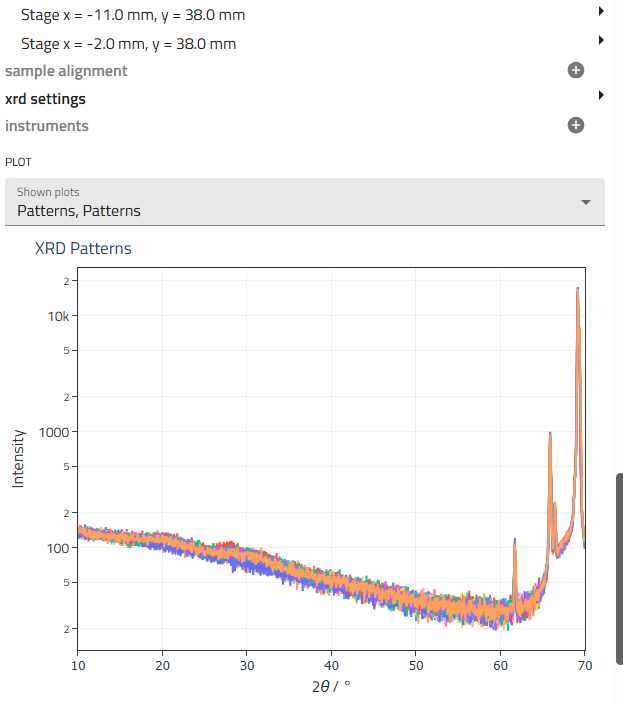Select the Stage x = -11.0 mm entry text
Image resolution: width=623 pixels, height=701 pixels.
point(132,16)
